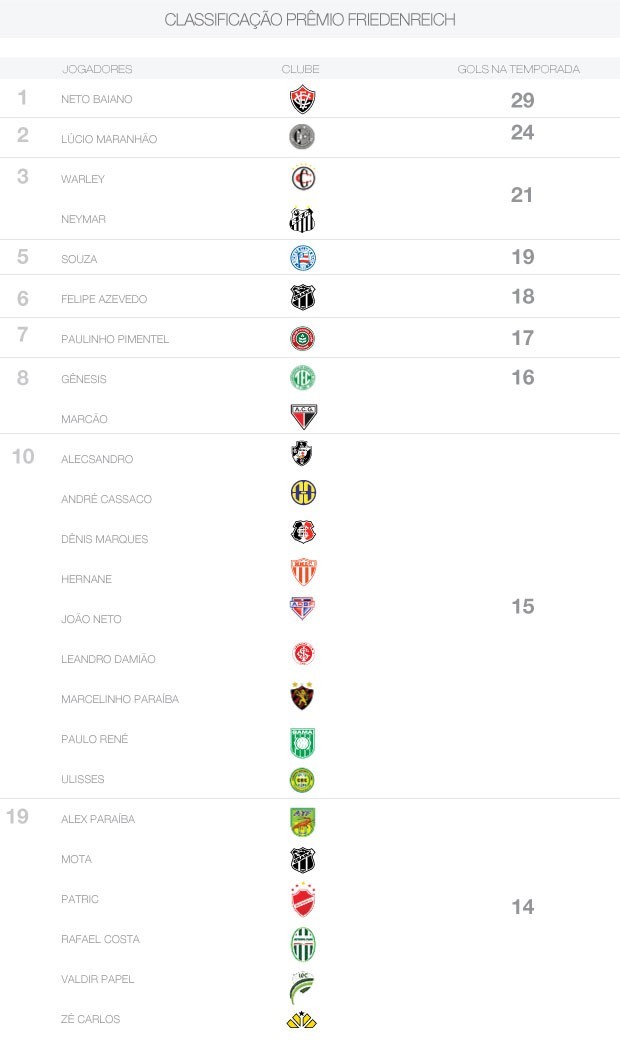620x1041 pixels.
Task: Click the player name Neto Baiano
Action: click(96, 99)
